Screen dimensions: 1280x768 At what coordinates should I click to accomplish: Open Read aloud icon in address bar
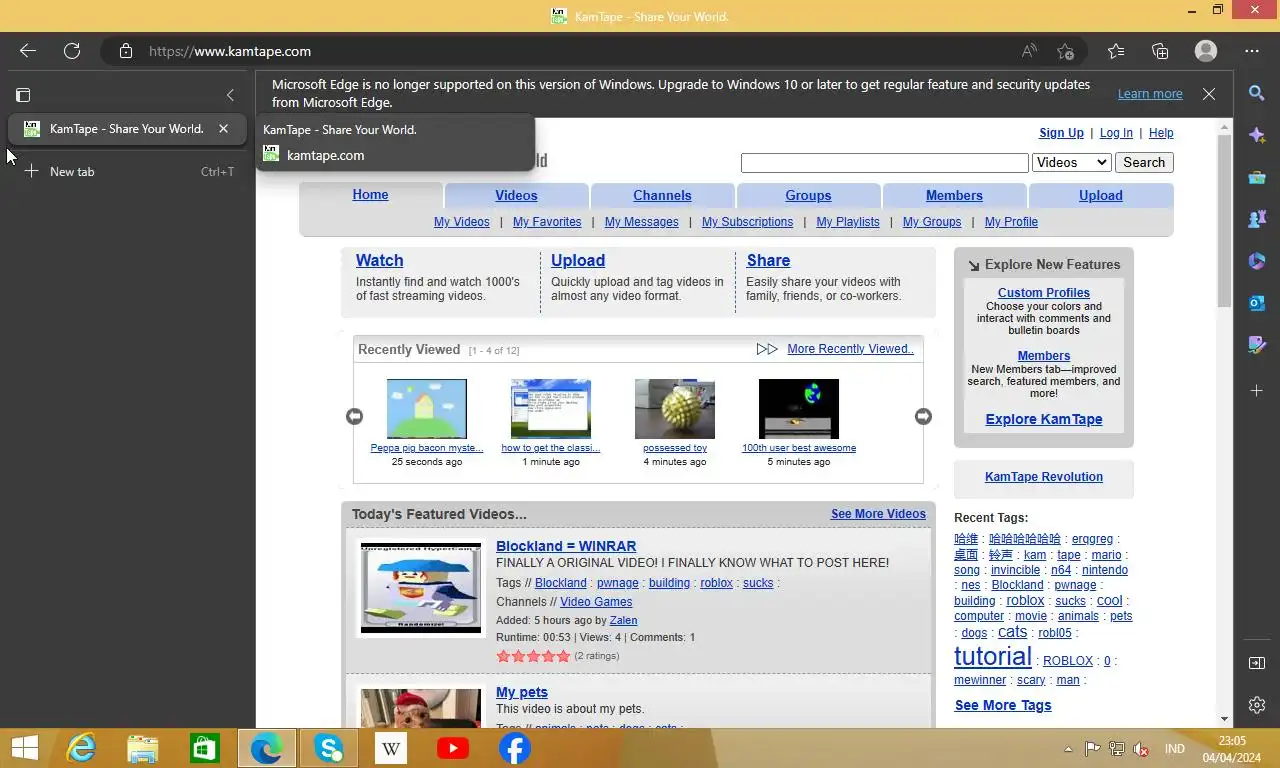[1029, 51]
